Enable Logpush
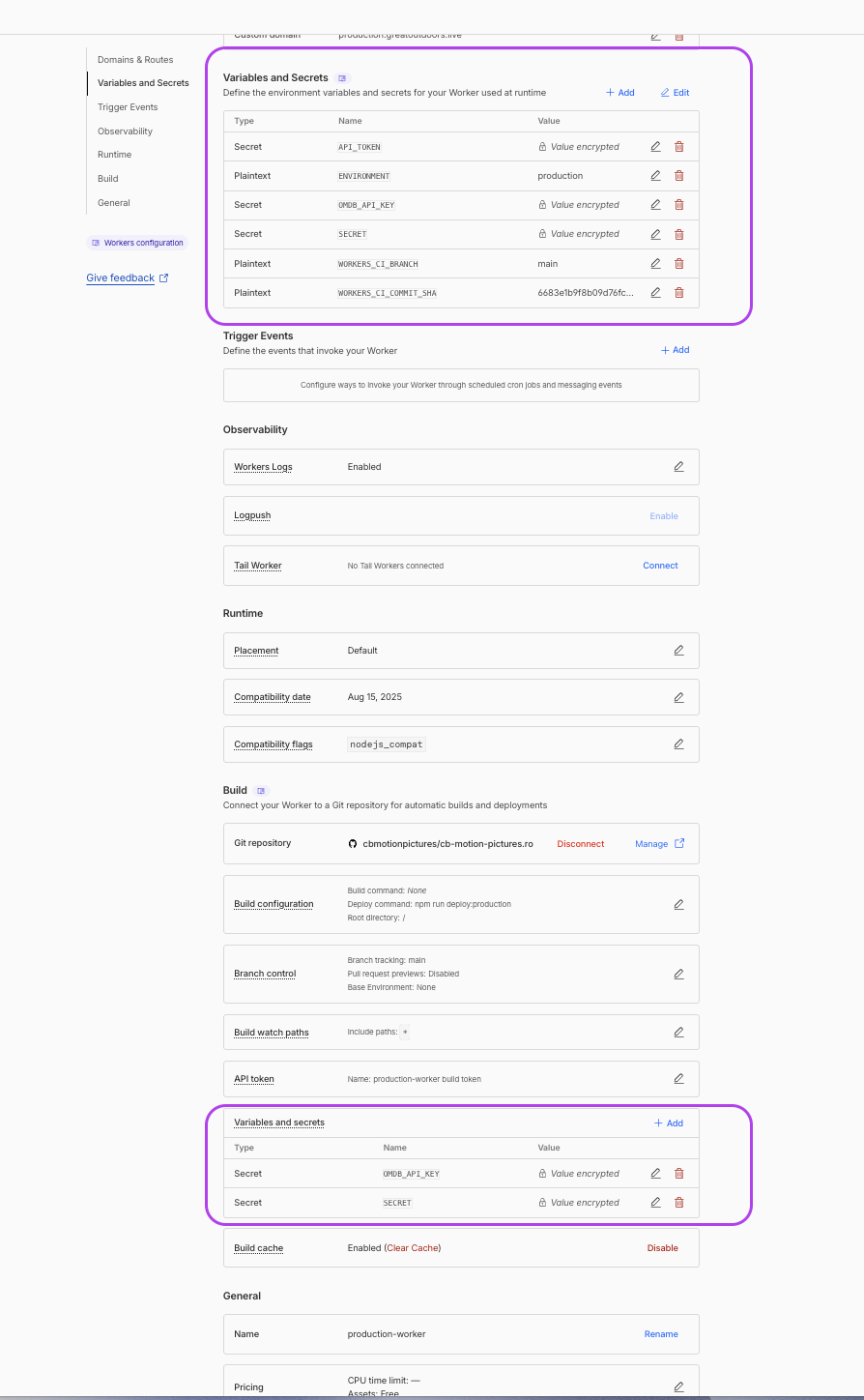The width and height of the screenshot is (864, 1400). [664, 516]
